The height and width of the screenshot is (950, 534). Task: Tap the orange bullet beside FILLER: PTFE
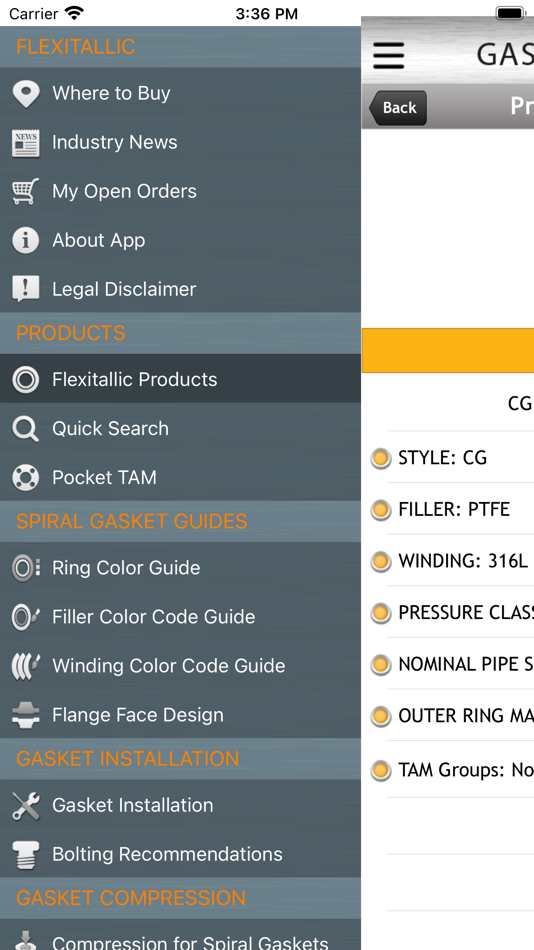(x=381, y=510)
